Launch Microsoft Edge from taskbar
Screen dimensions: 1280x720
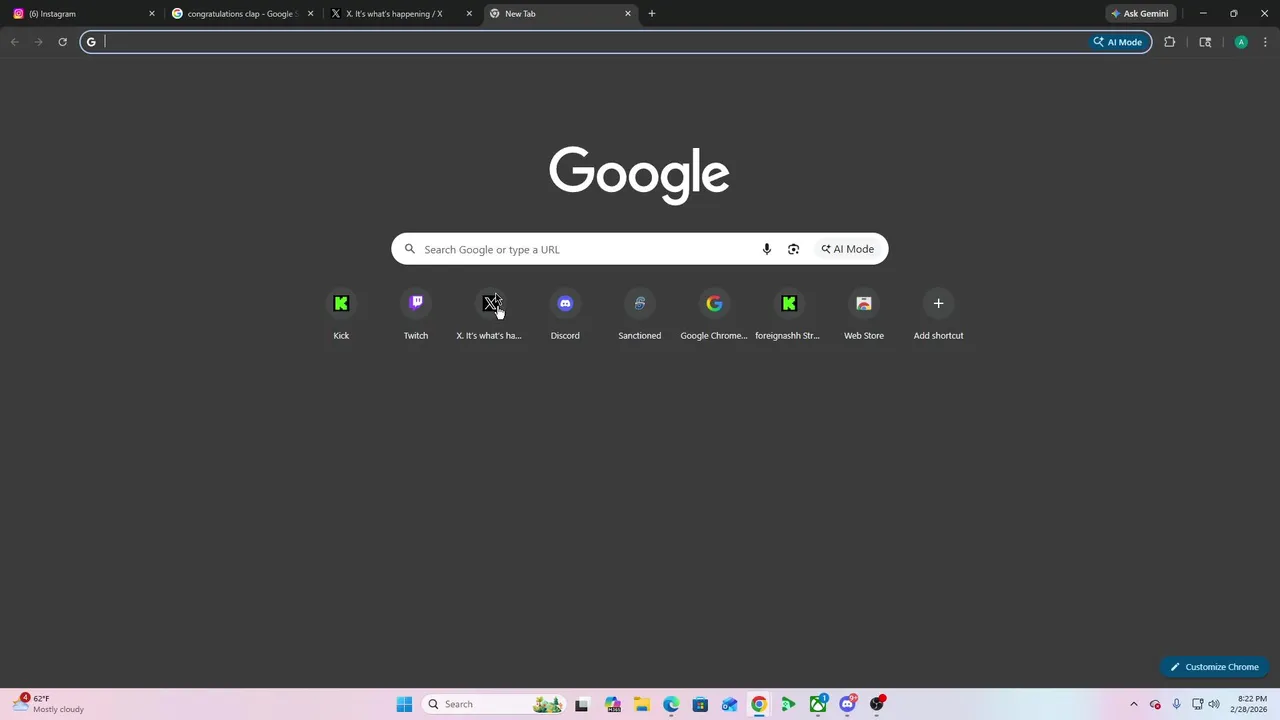coord(671,704)
